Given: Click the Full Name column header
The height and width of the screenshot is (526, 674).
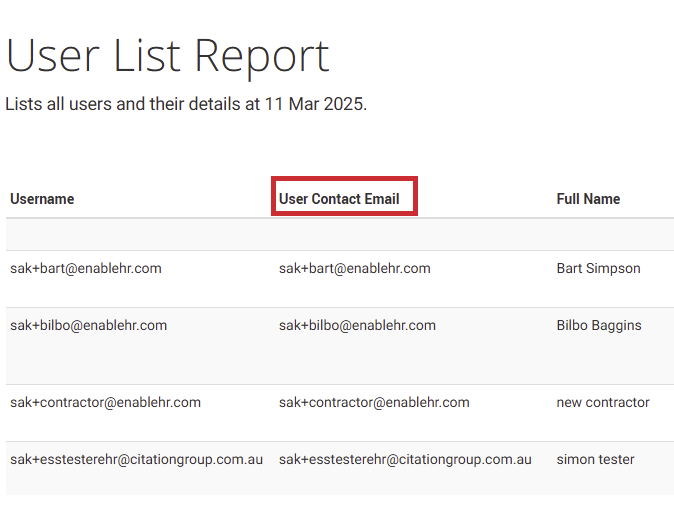Looking at the screenshot, I should tap(588, 199).
